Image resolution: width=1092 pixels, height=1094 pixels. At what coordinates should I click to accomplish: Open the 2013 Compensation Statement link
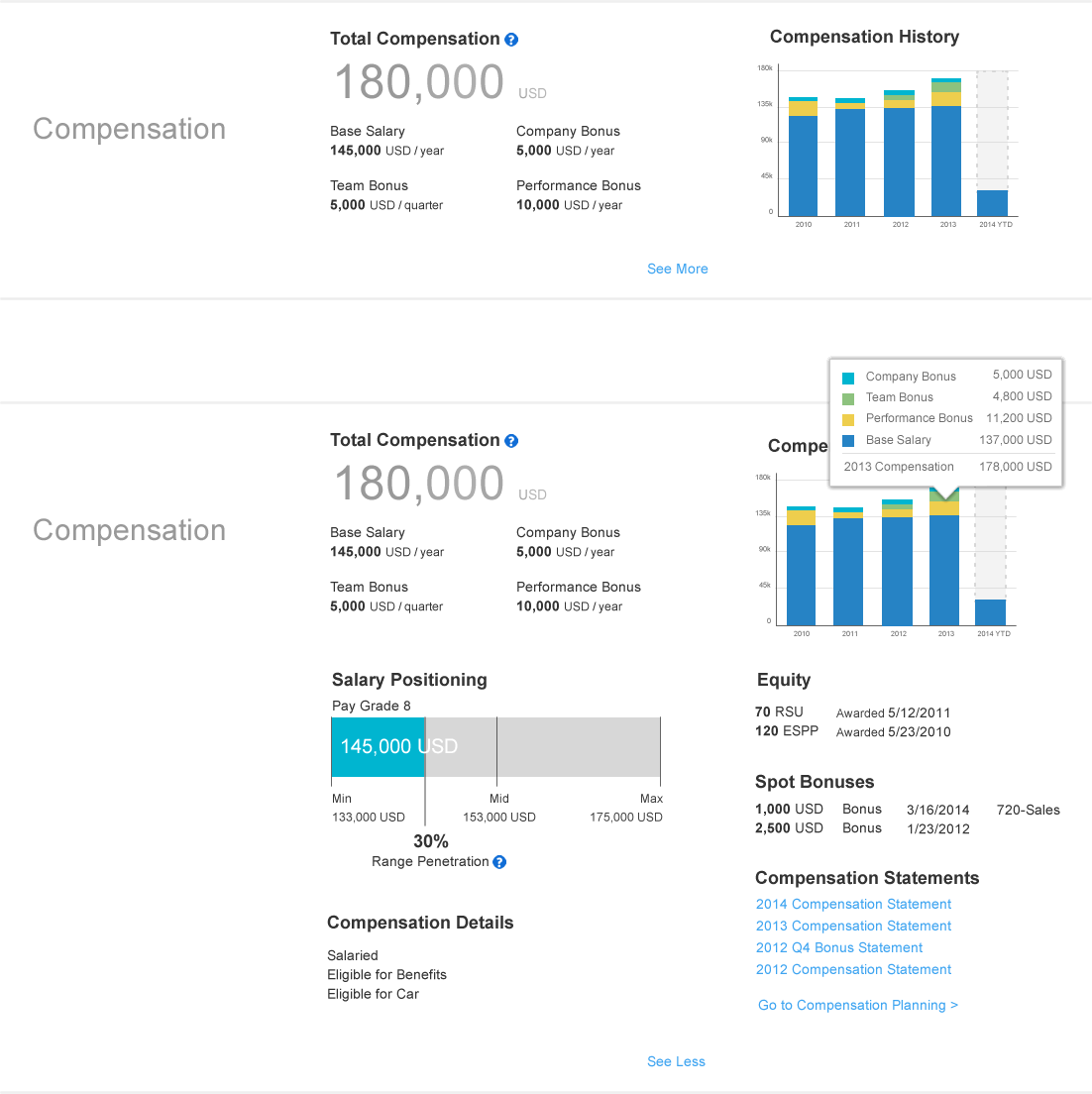click(853, 926)
